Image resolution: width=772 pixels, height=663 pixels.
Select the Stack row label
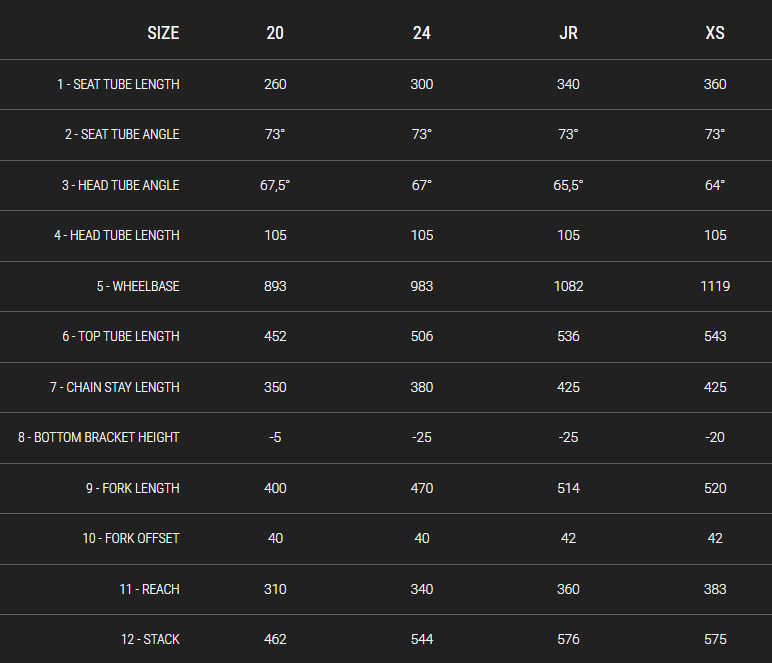tap(149, 639)
